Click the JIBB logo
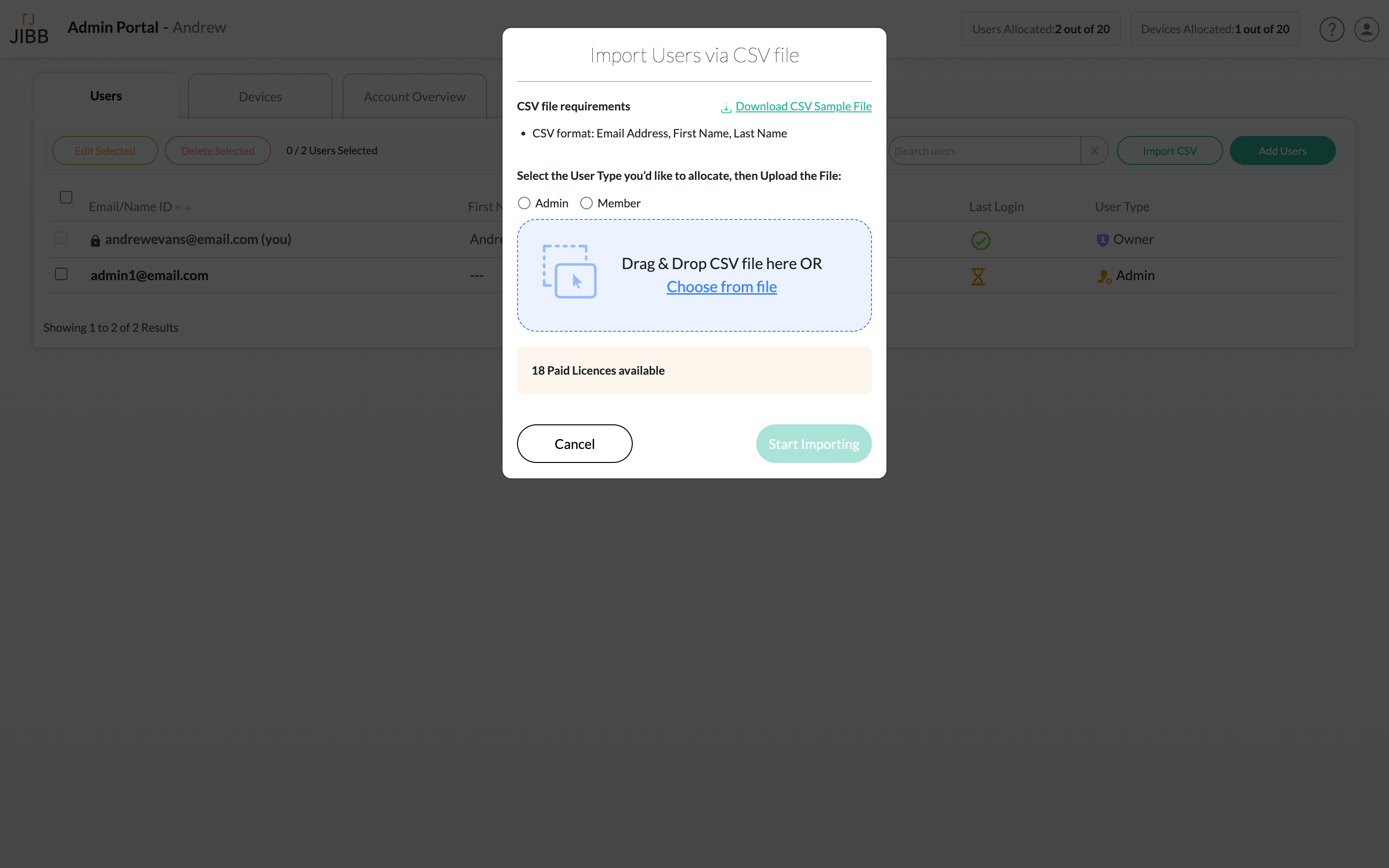The height and width of the screenshot is (868, 1389). [x=29, y=29]
